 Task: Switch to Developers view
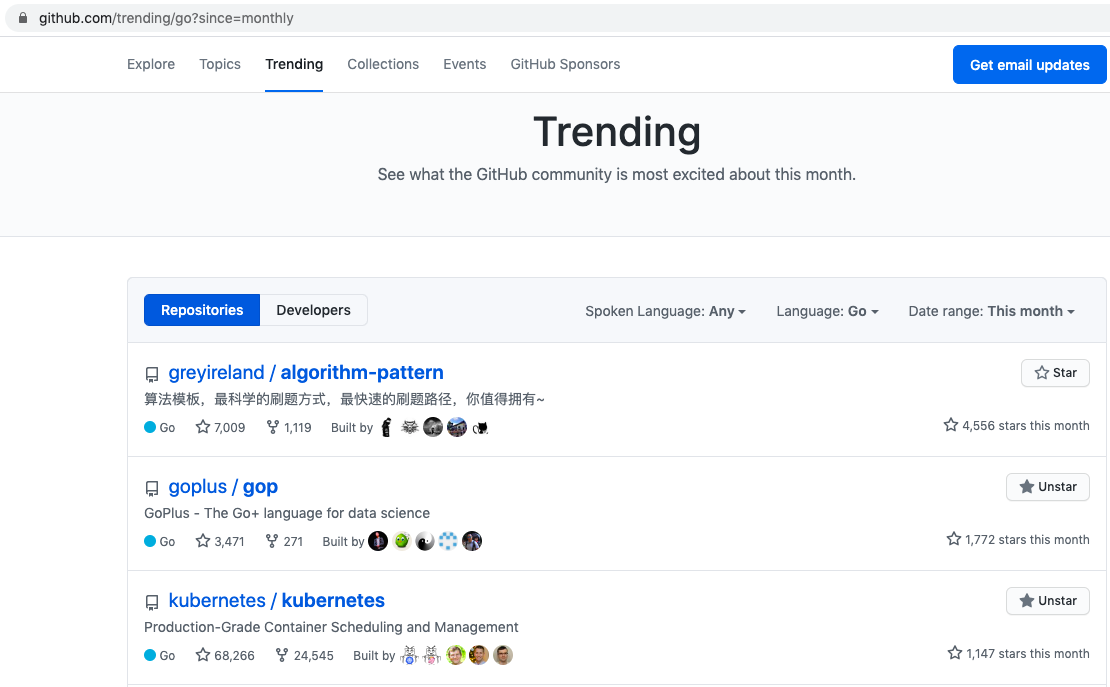point(314,310)
